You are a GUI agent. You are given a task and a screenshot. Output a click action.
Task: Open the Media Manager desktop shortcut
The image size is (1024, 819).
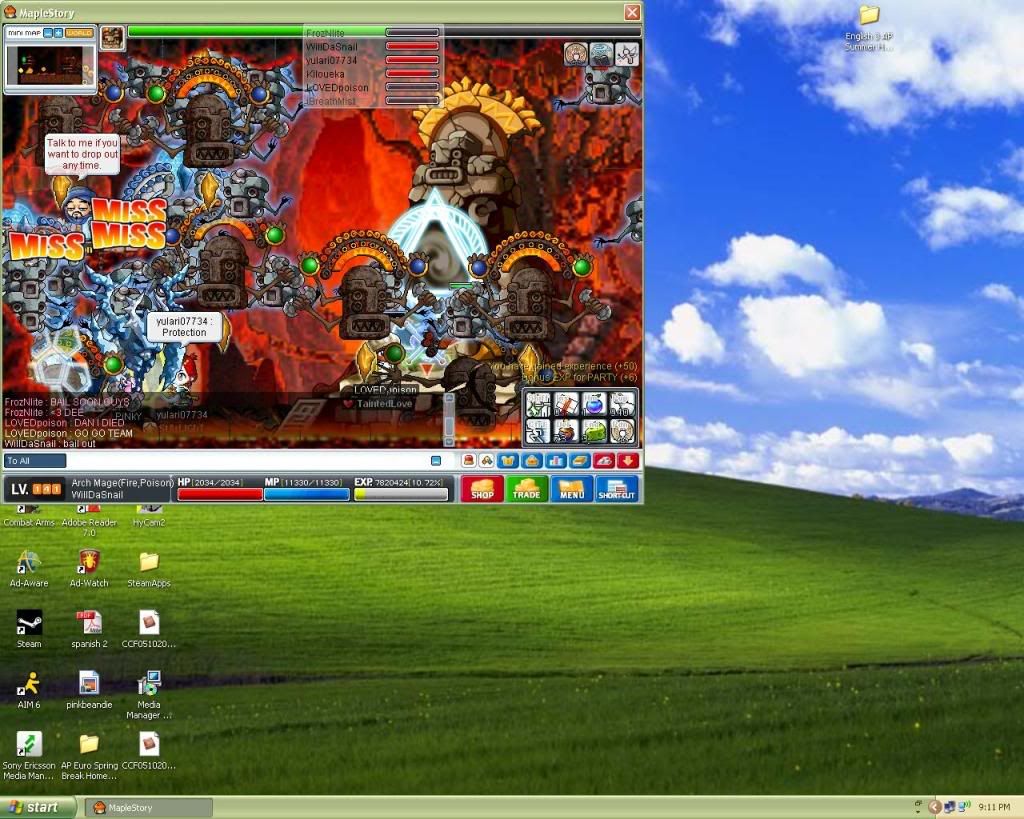coord(149,696)
